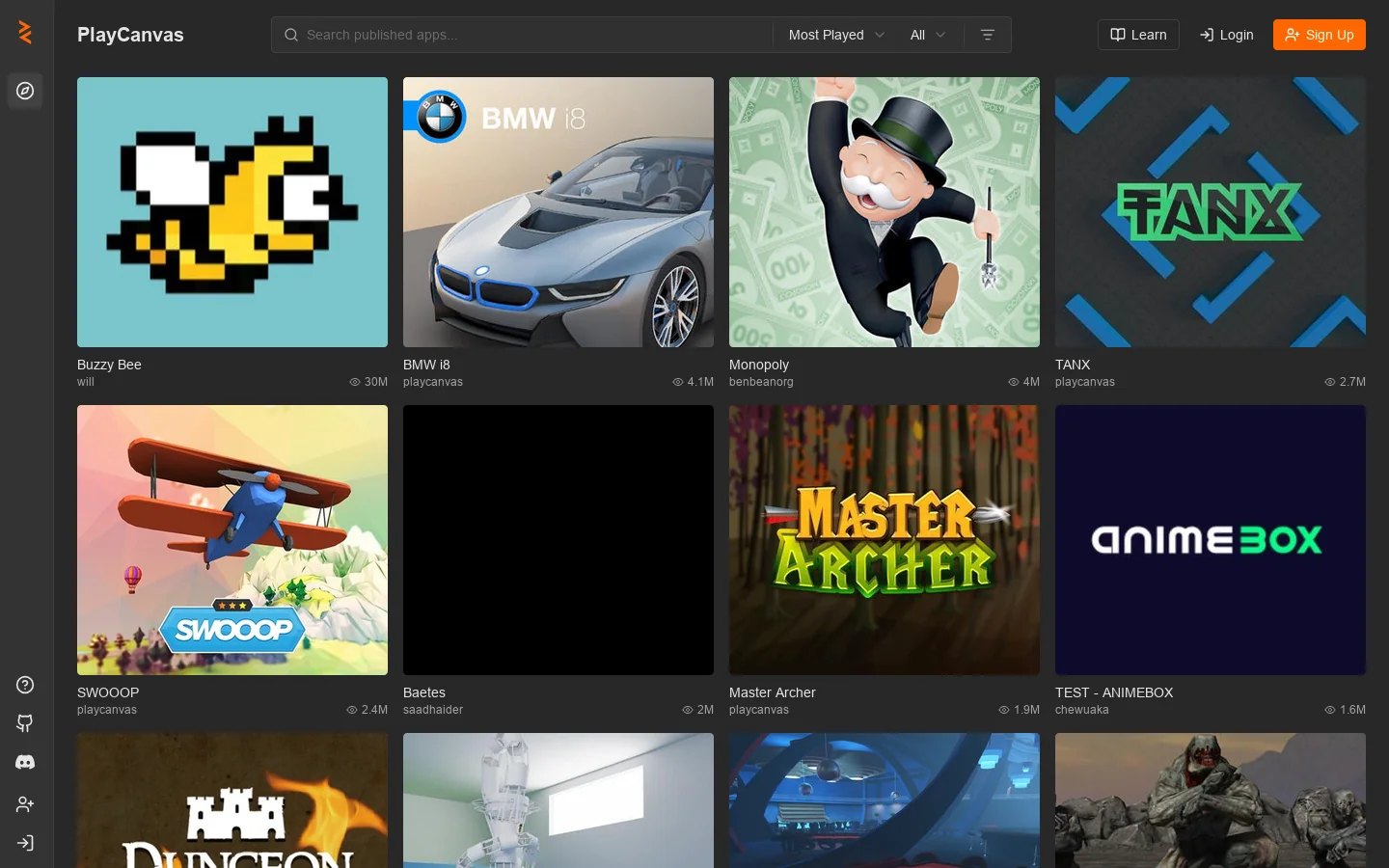
Task: Open the black Baetes thumbnail
Action: [558, 540]
